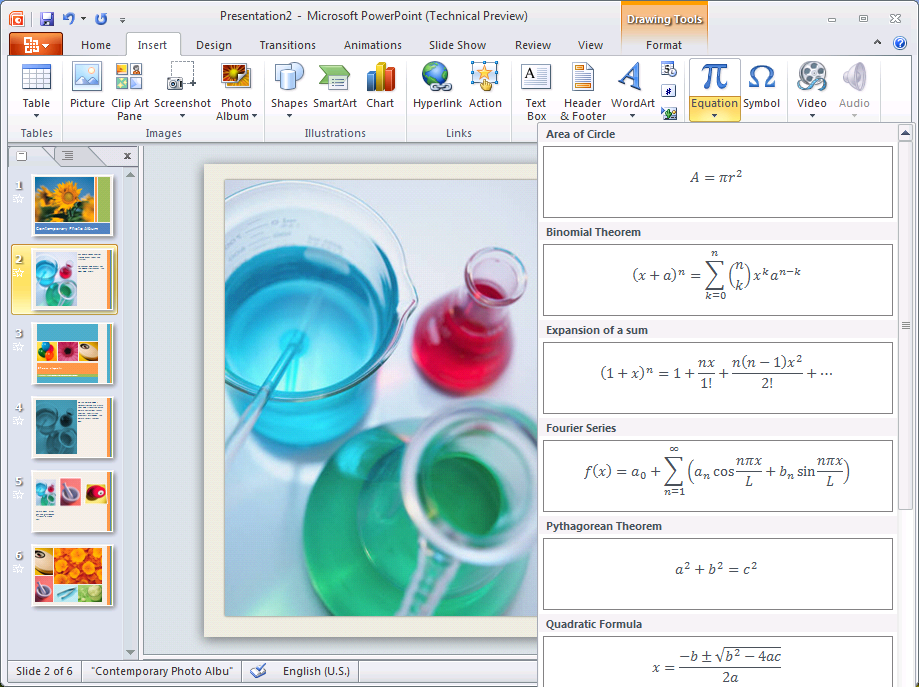Redo the last action
Viewport: 919px width, 687px height.
pos(101,19)
